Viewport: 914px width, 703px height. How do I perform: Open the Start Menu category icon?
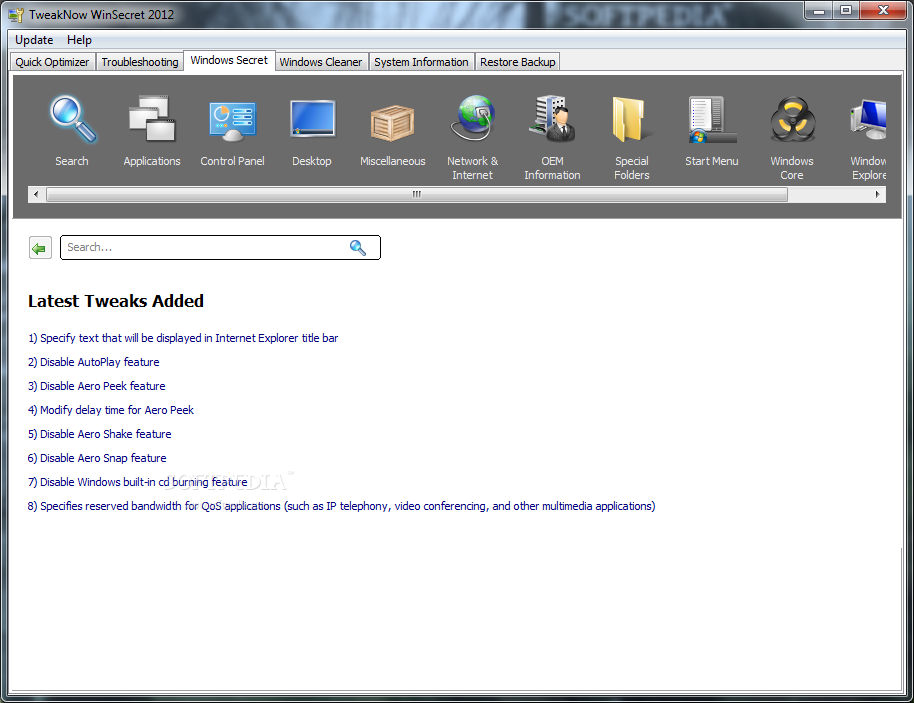(712, 119)
